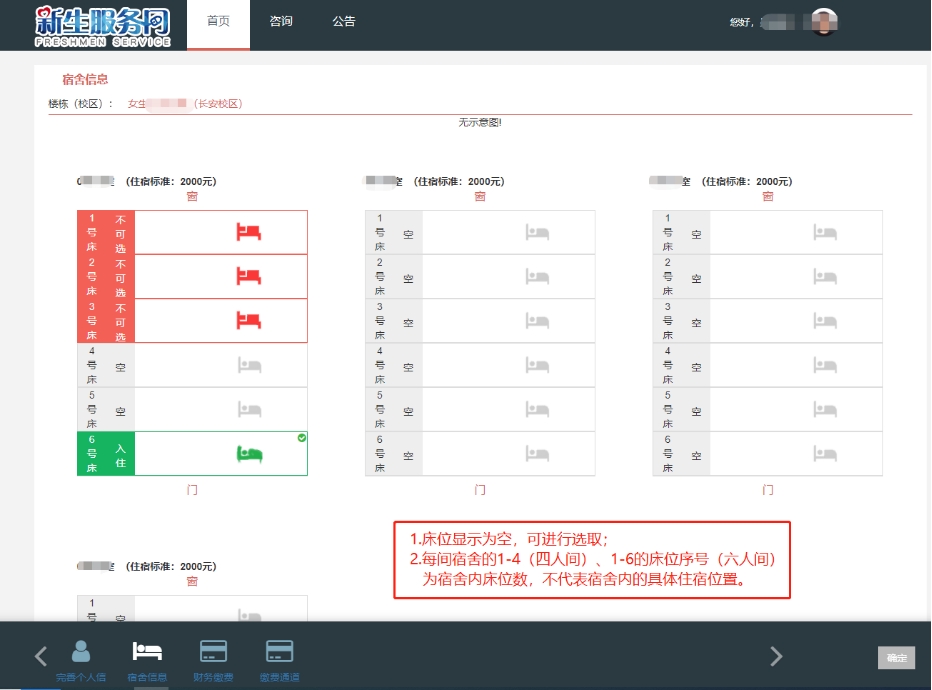Image resolution: width=932 pixels, height=690 pixels.
Task: Click the 宿舍信息 bed icon in bottom bar
Action: click(x=148, y=652)
